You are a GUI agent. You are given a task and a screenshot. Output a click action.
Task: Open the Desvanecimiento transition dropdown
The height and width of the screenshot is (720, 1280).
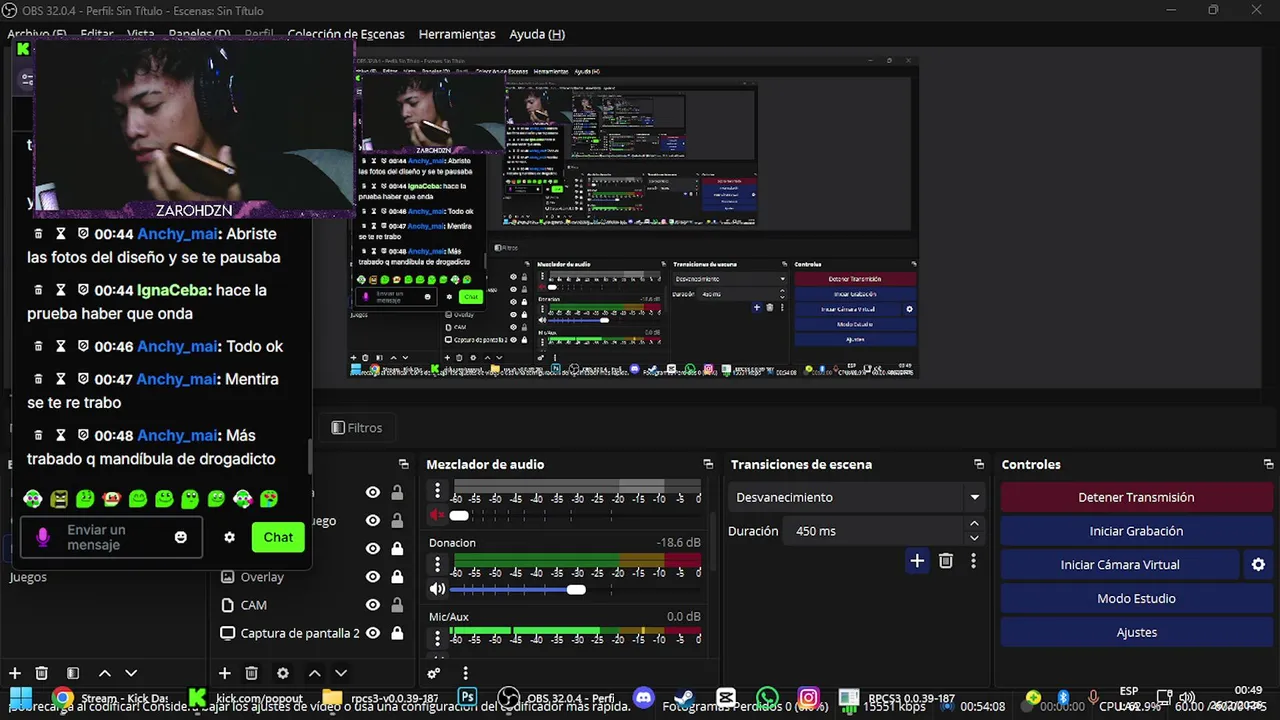tap(857, 497)
